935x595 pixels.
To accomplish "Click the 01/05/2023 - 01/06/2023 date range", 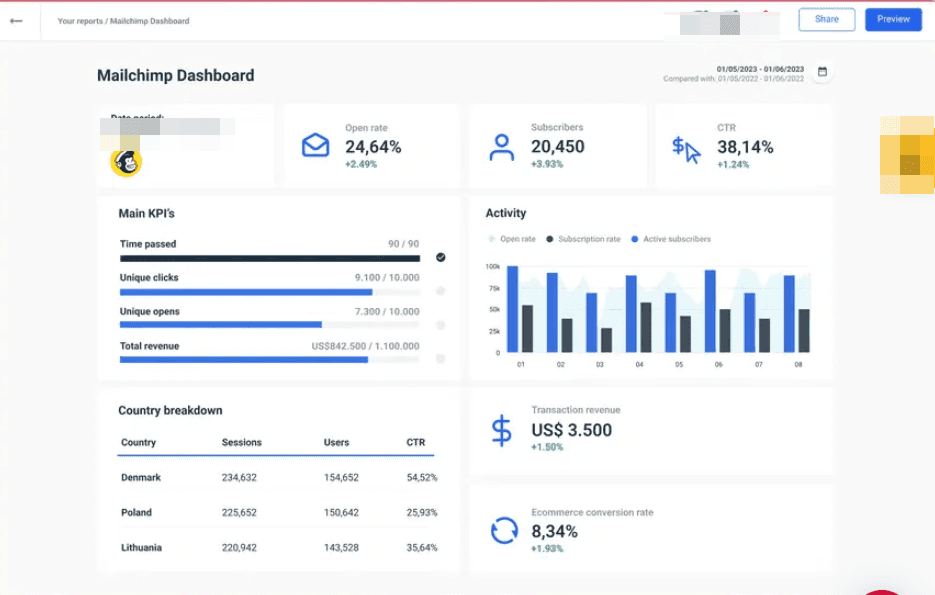I will (760, 69).
